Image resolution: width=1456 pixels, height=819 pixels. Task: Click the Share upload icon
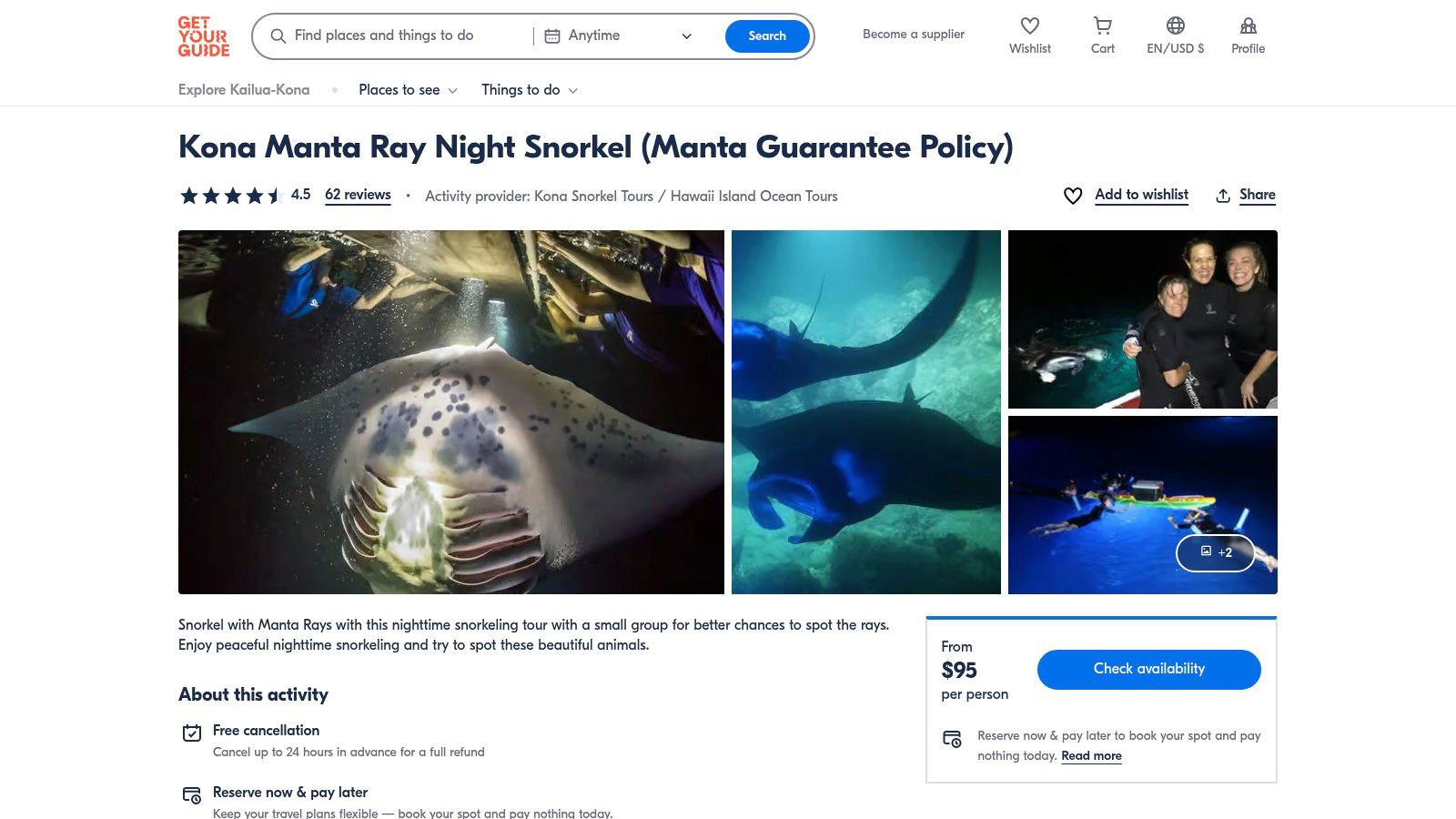pos(1223,196)
